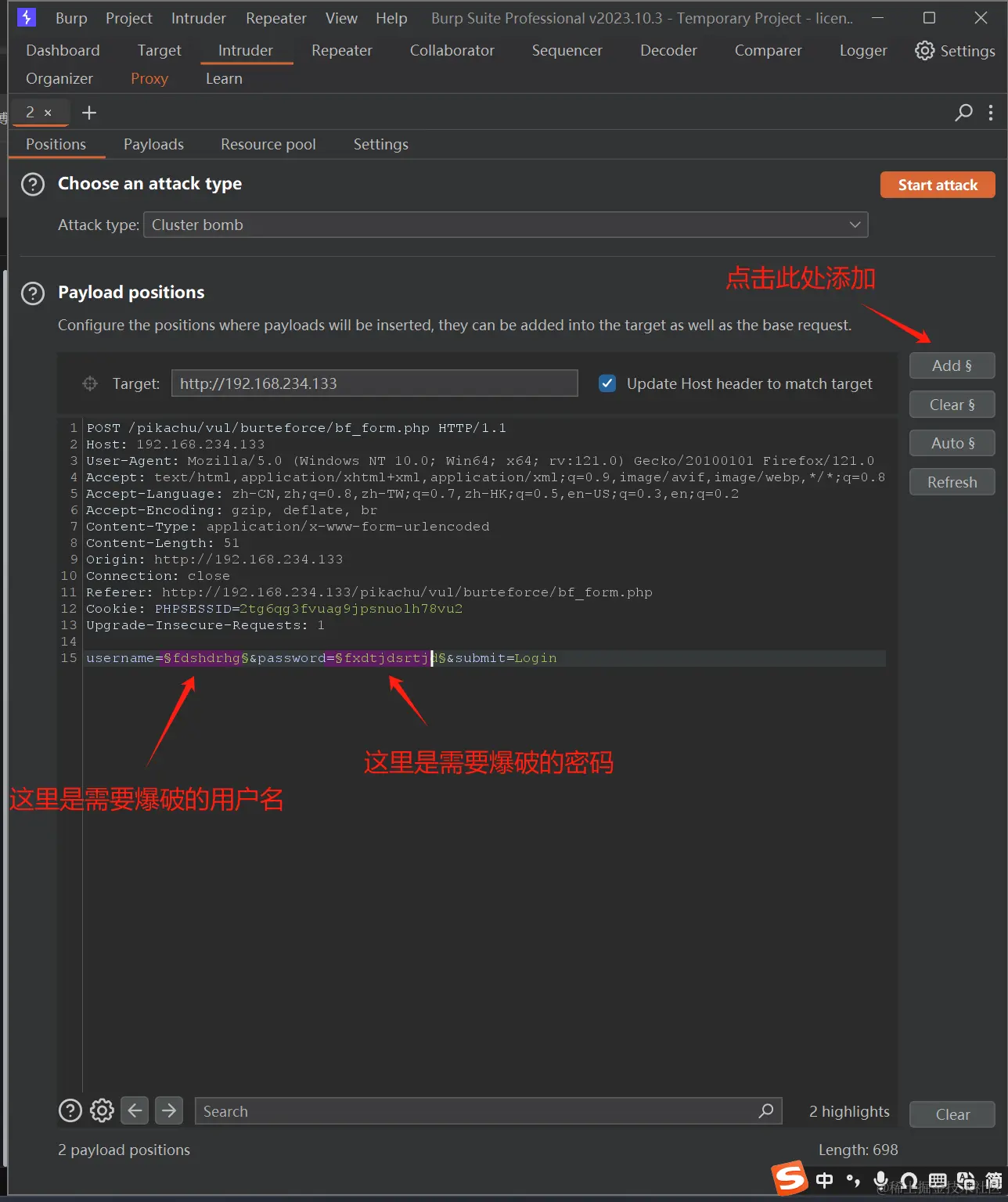Click the fxdtjdsrtj password payload marker
The height and width of the screenshot is (1202, 1008).
pyautogui.click(x=390, y=658)
